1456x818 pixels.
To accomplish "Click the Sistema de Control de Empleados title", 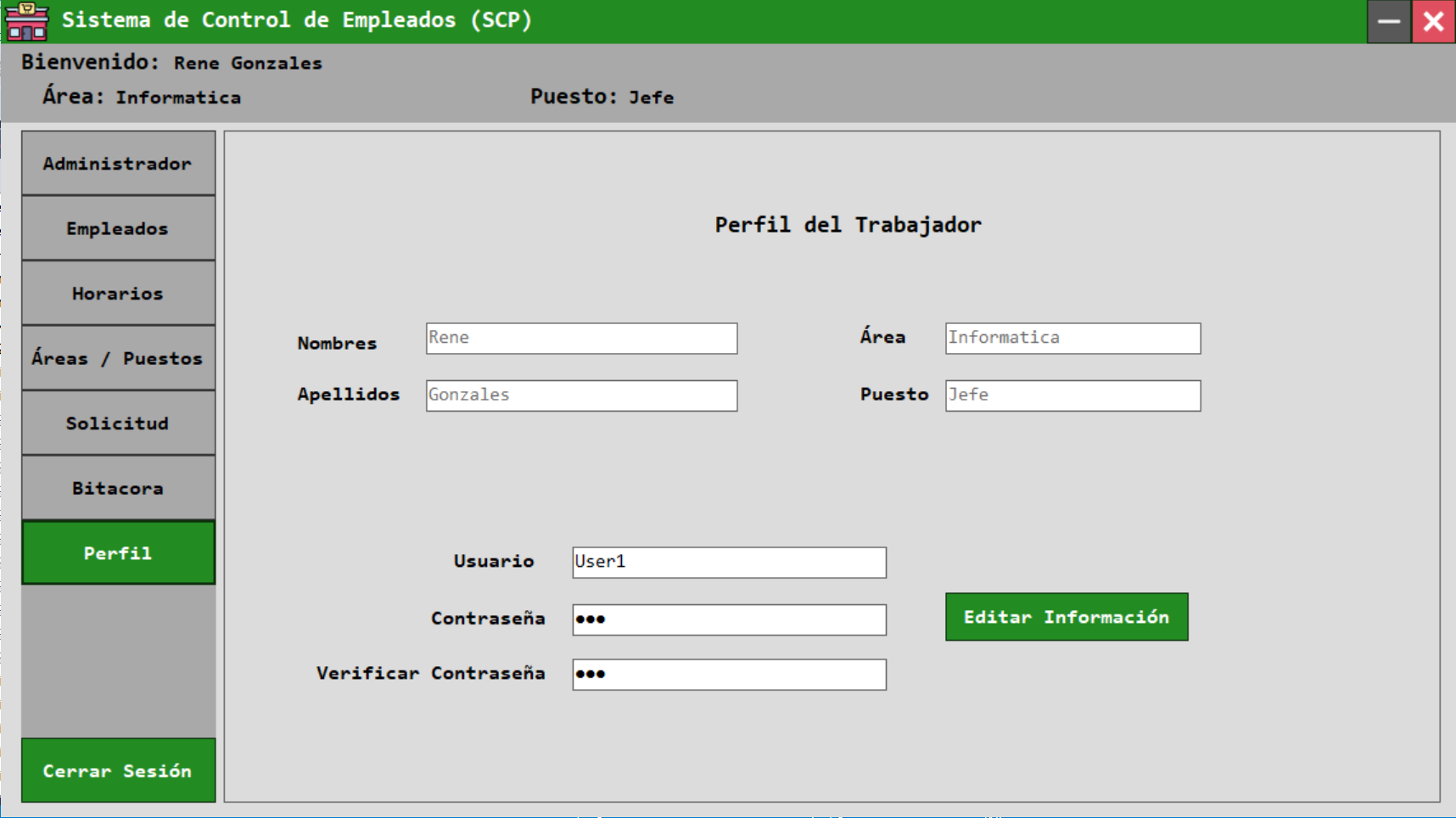I will [x=297, y=20].
